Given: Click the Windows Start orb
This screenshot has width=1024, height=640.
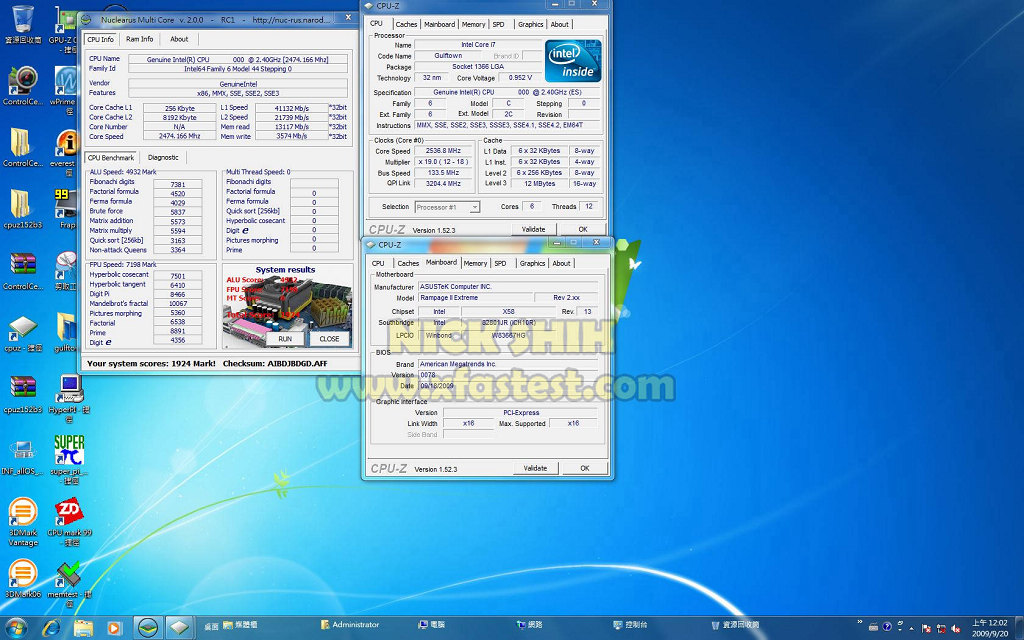Looking at the screenshot, I should 17,626.
